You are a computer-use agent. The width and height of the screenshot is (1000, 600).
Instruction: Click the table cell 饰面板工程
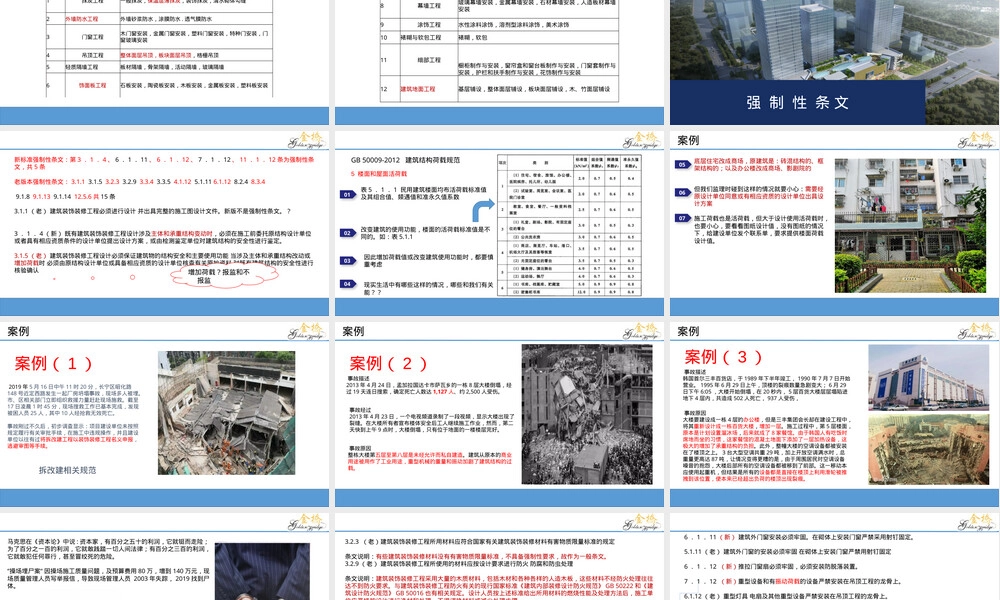click(92, 85)
